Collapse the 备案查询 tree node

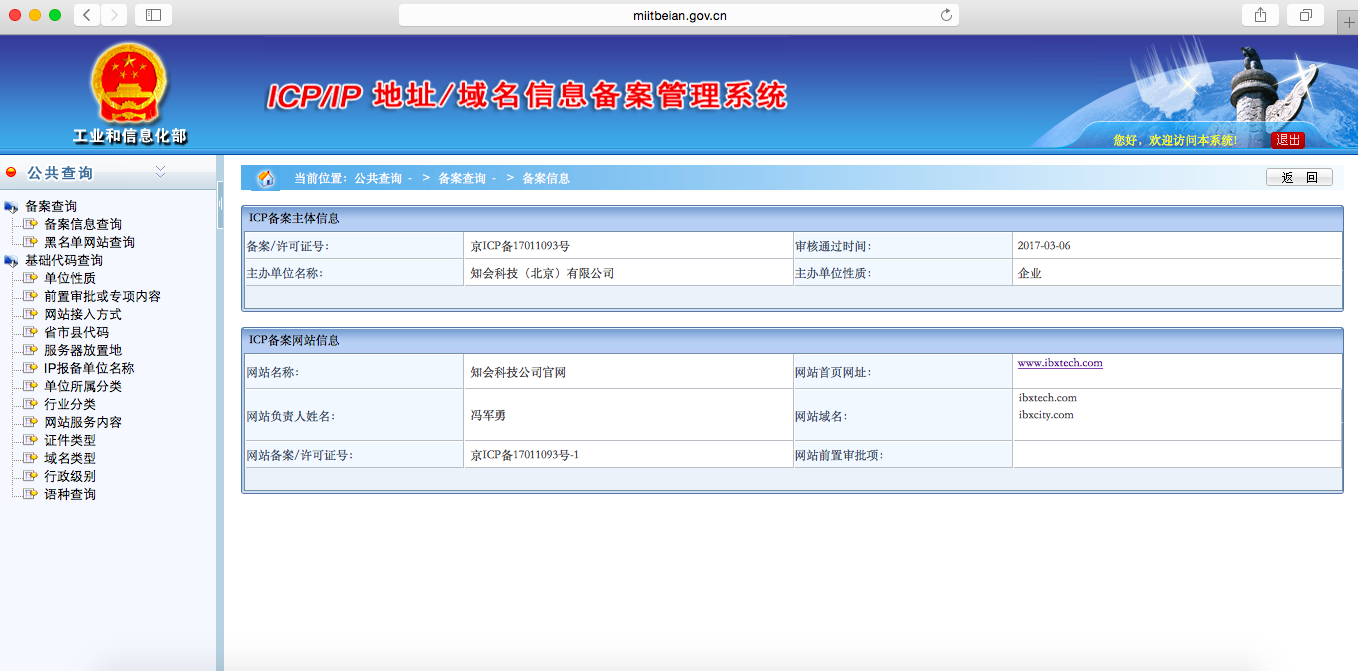(x=12, y=207)
